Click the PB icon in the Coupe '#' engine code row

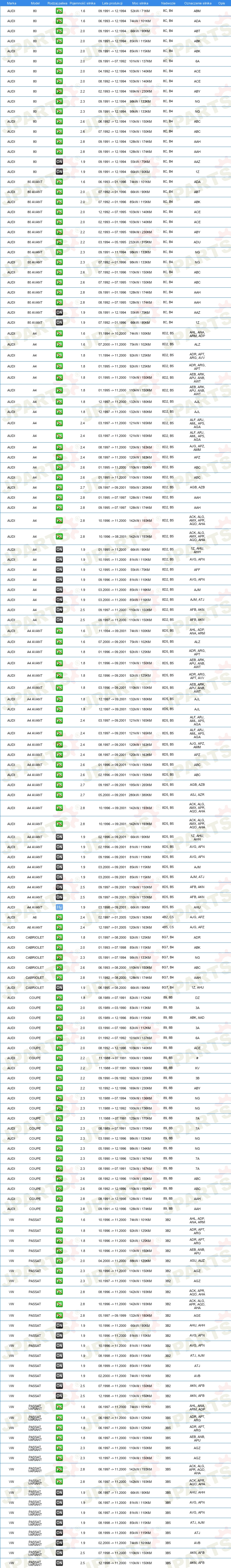59,1058
